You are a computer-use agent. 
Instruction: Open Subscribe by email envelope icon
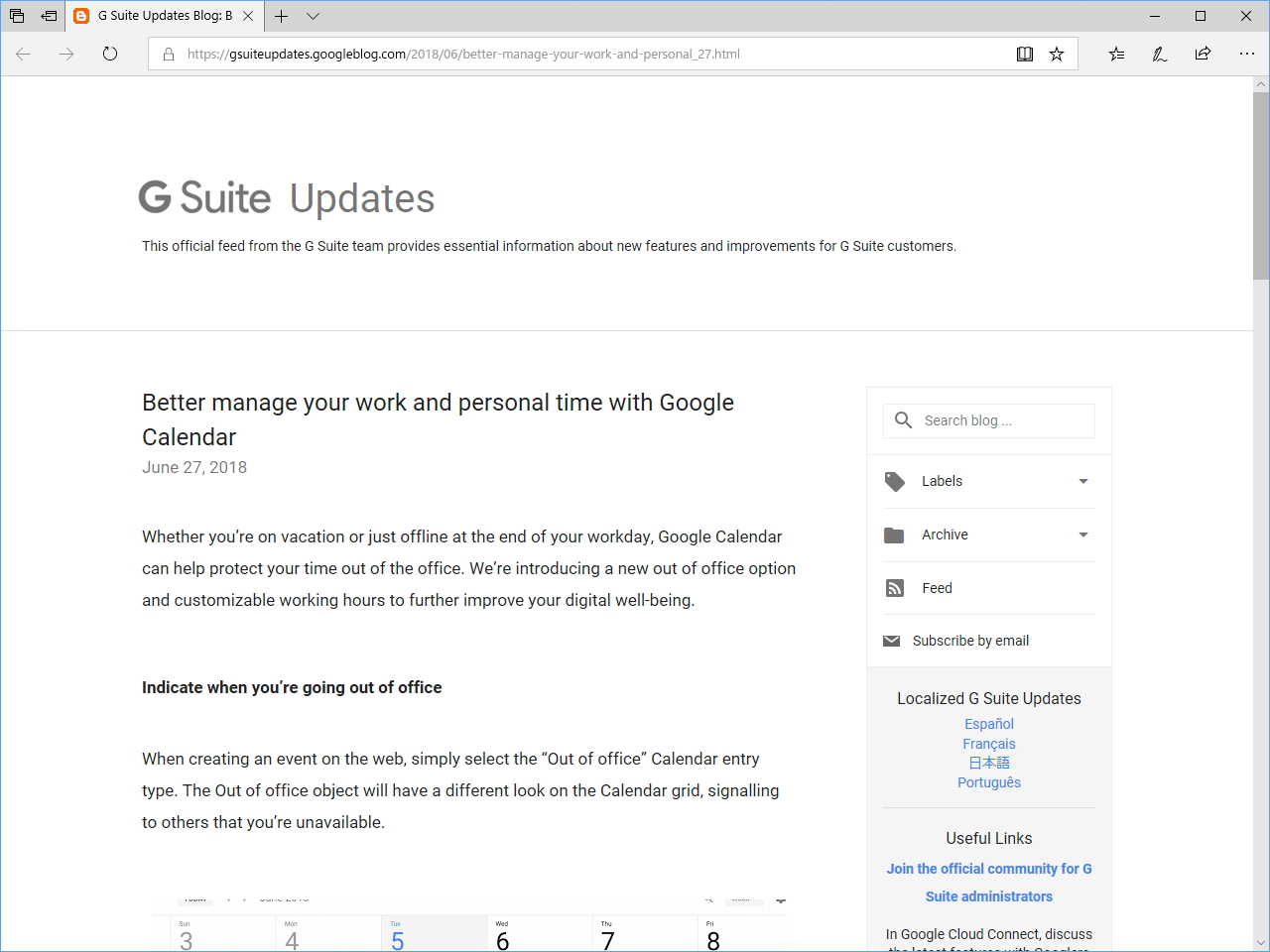click(x=892, y=640)
